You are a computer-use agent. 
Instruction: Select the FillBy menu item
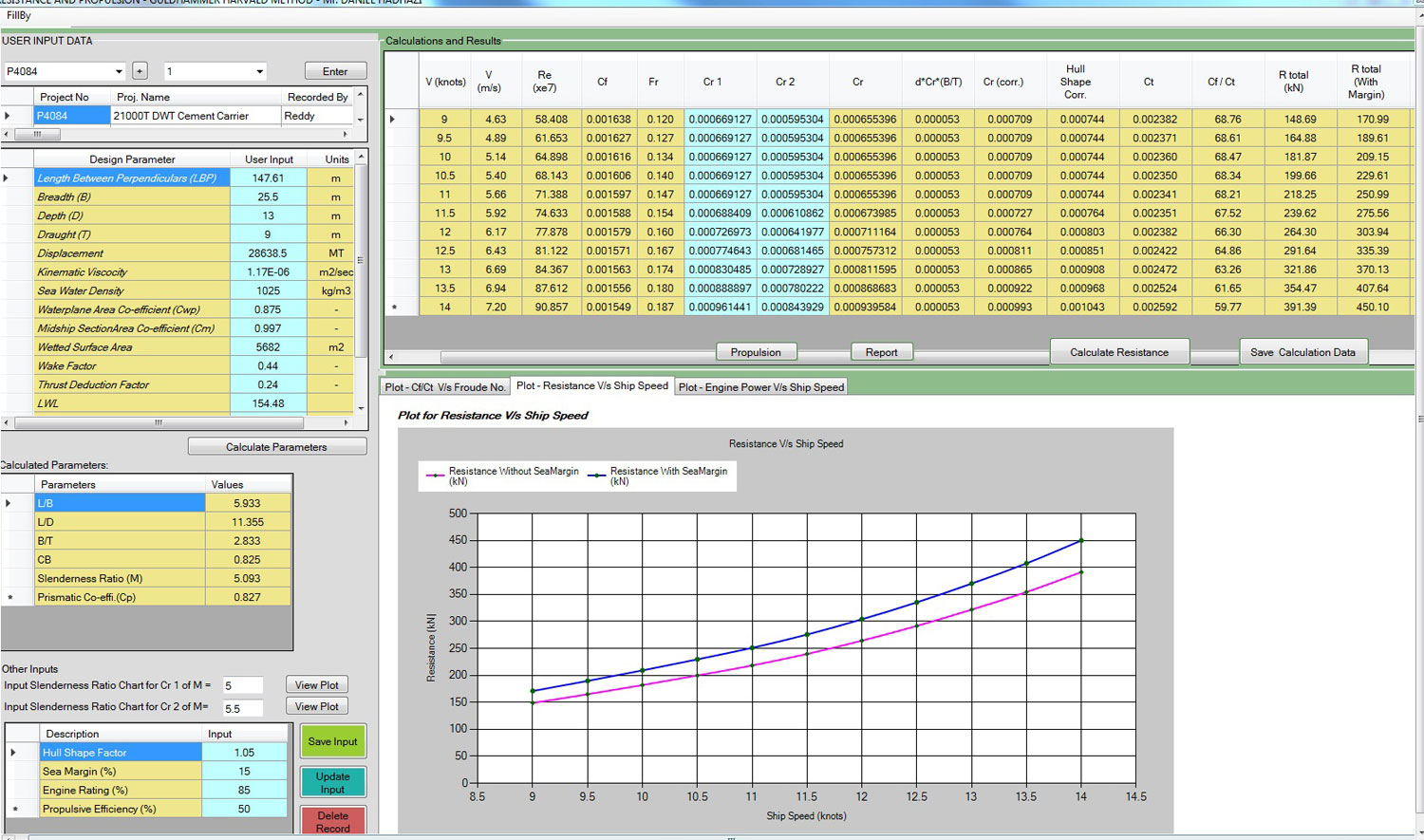pyautogui.click(x=19, y=15)
